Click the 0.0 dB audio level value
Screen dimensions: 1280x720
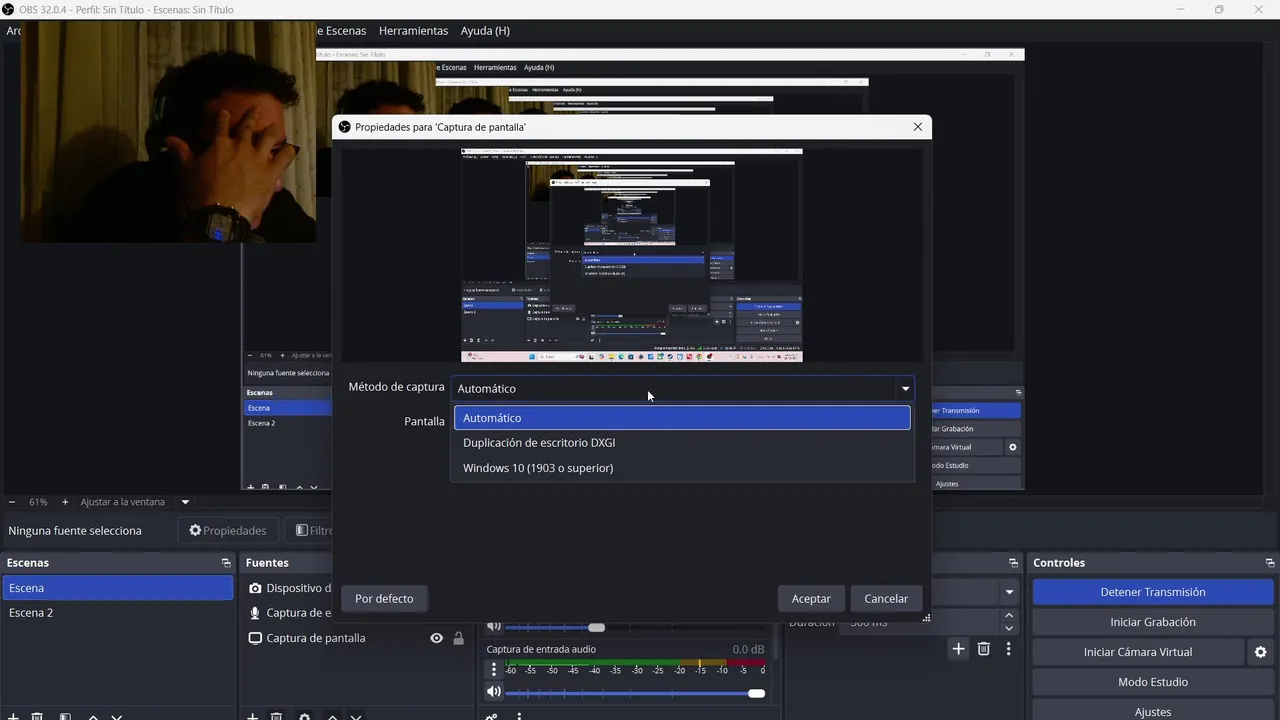[748, 649]
